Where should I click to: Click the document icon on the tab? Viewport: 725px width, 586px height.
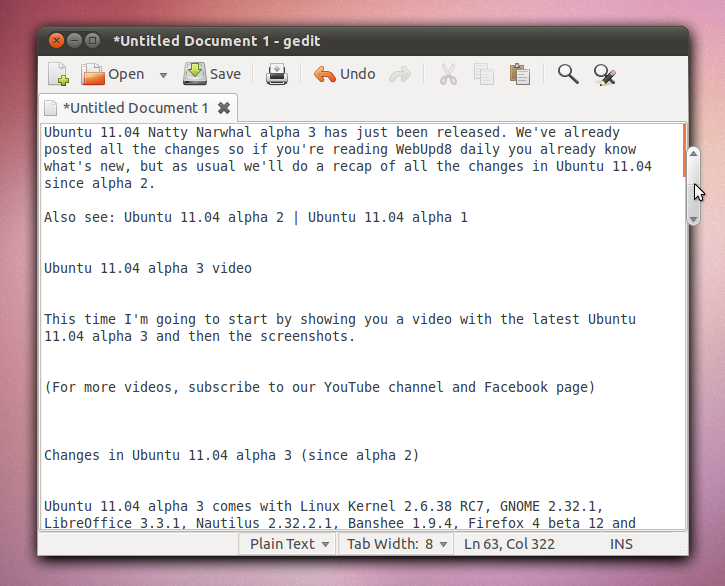pos(50,108)
